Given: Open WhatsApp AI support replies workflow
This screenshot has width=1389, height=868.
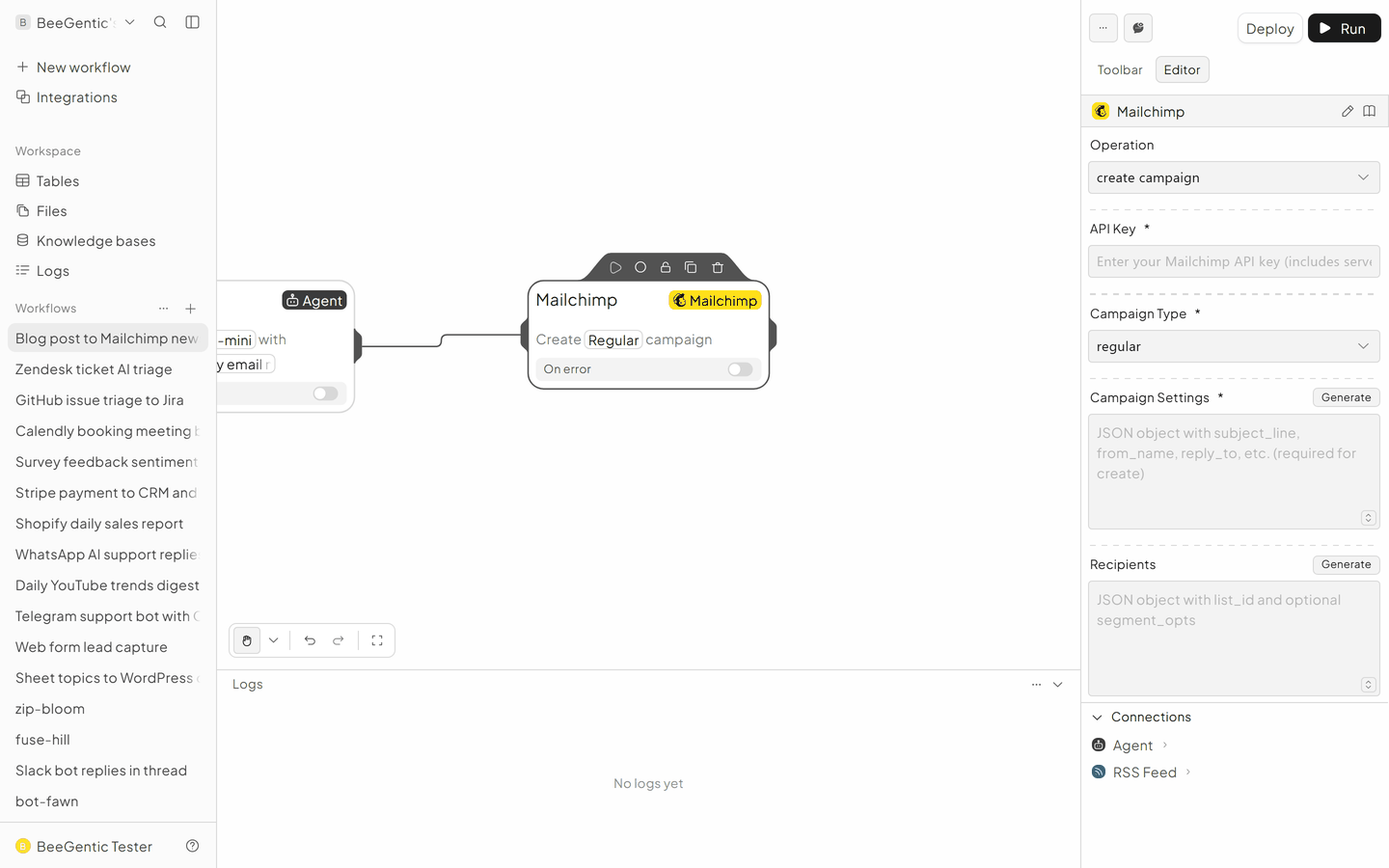Looking at the screenshot, I should click(x=108, y=555).
